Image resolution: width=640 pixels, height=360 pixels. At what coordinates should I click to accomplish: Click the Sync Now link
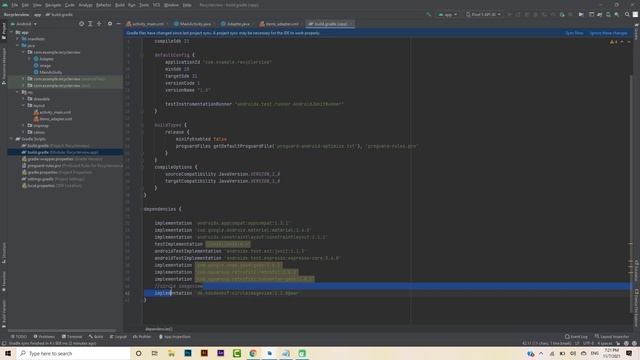574,33
